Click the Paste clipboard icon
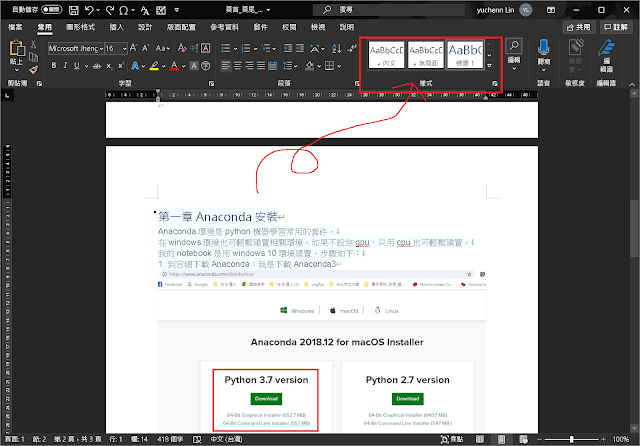 pyautogui.click(x=16, y=48)
